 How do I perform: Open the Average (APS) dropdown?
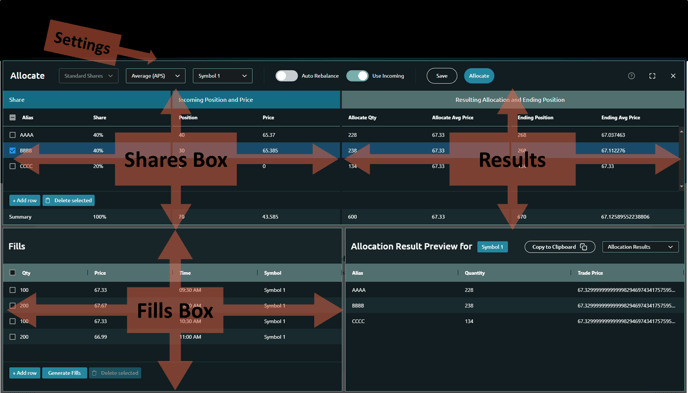(x=156, y=76)
